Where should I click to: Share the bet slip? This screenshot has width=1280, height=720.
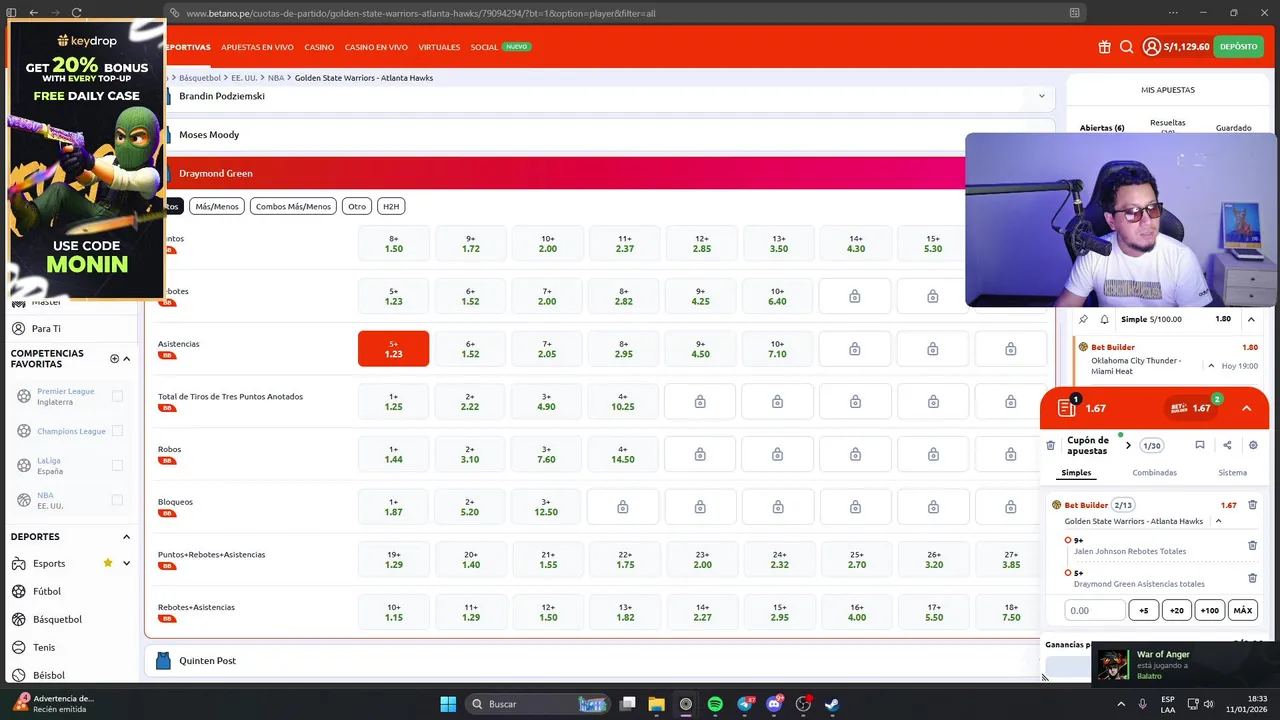pyautogui.click(x=1227, y=445)
